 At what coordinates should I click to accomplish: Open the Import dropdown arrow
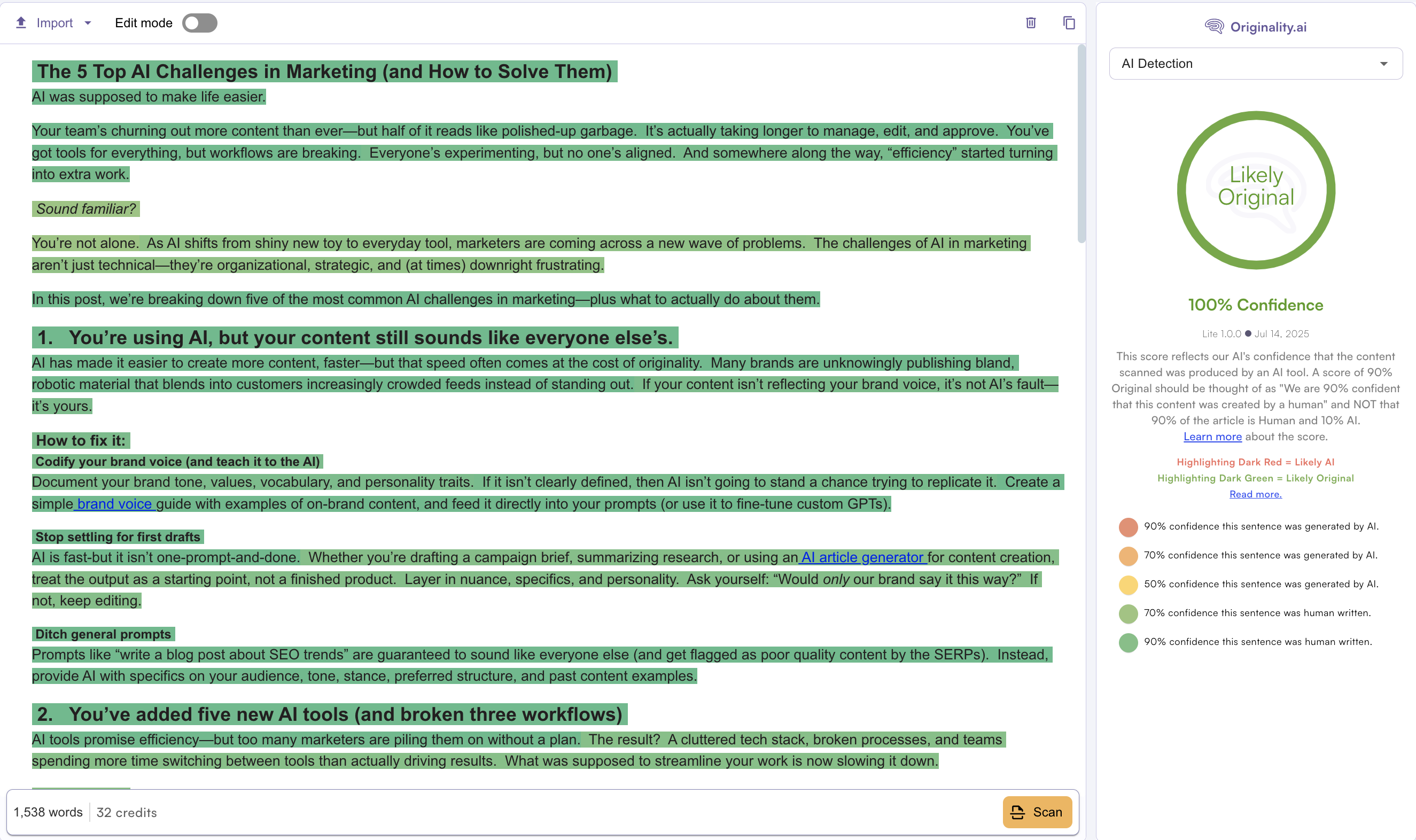pyautogui.click(x=88, y=23)
